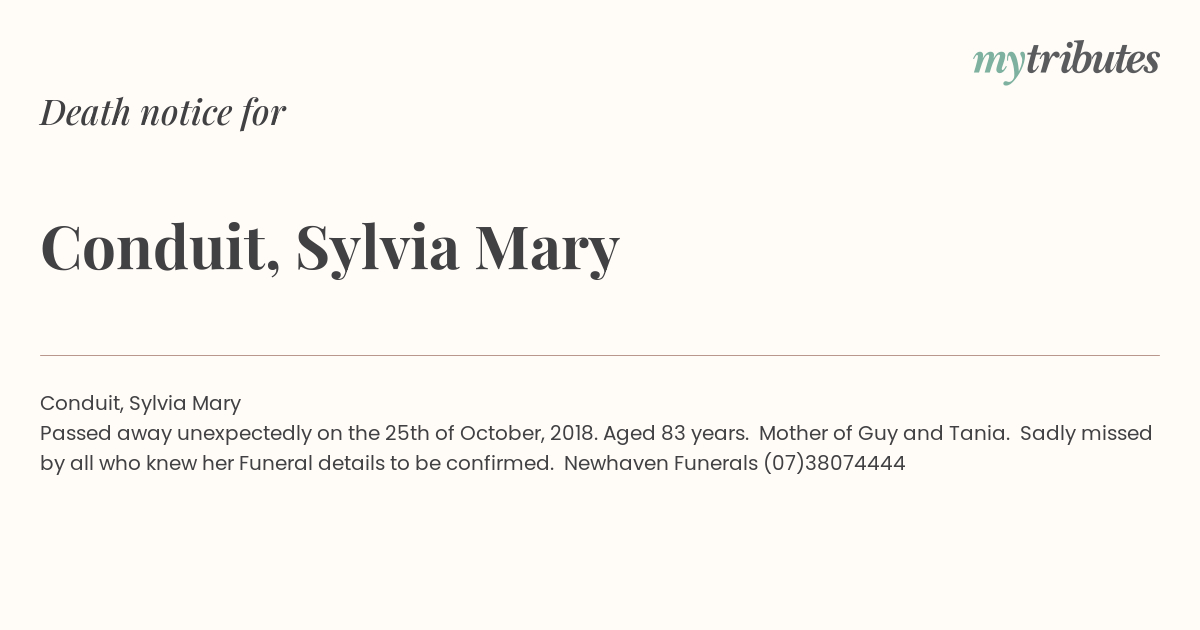Click "by all who knew her" text

tap(137, 463)
